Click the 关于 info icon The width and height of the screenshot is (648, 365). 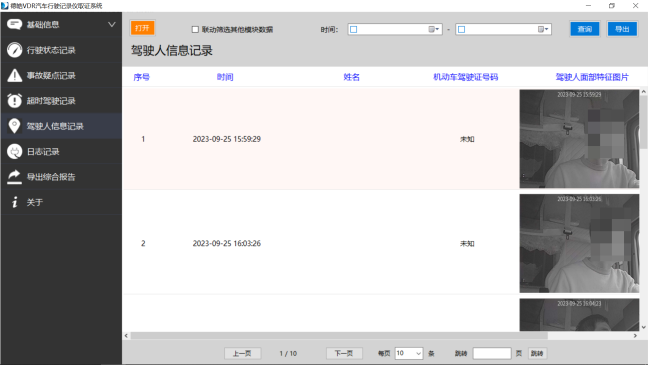pos(14,202)
